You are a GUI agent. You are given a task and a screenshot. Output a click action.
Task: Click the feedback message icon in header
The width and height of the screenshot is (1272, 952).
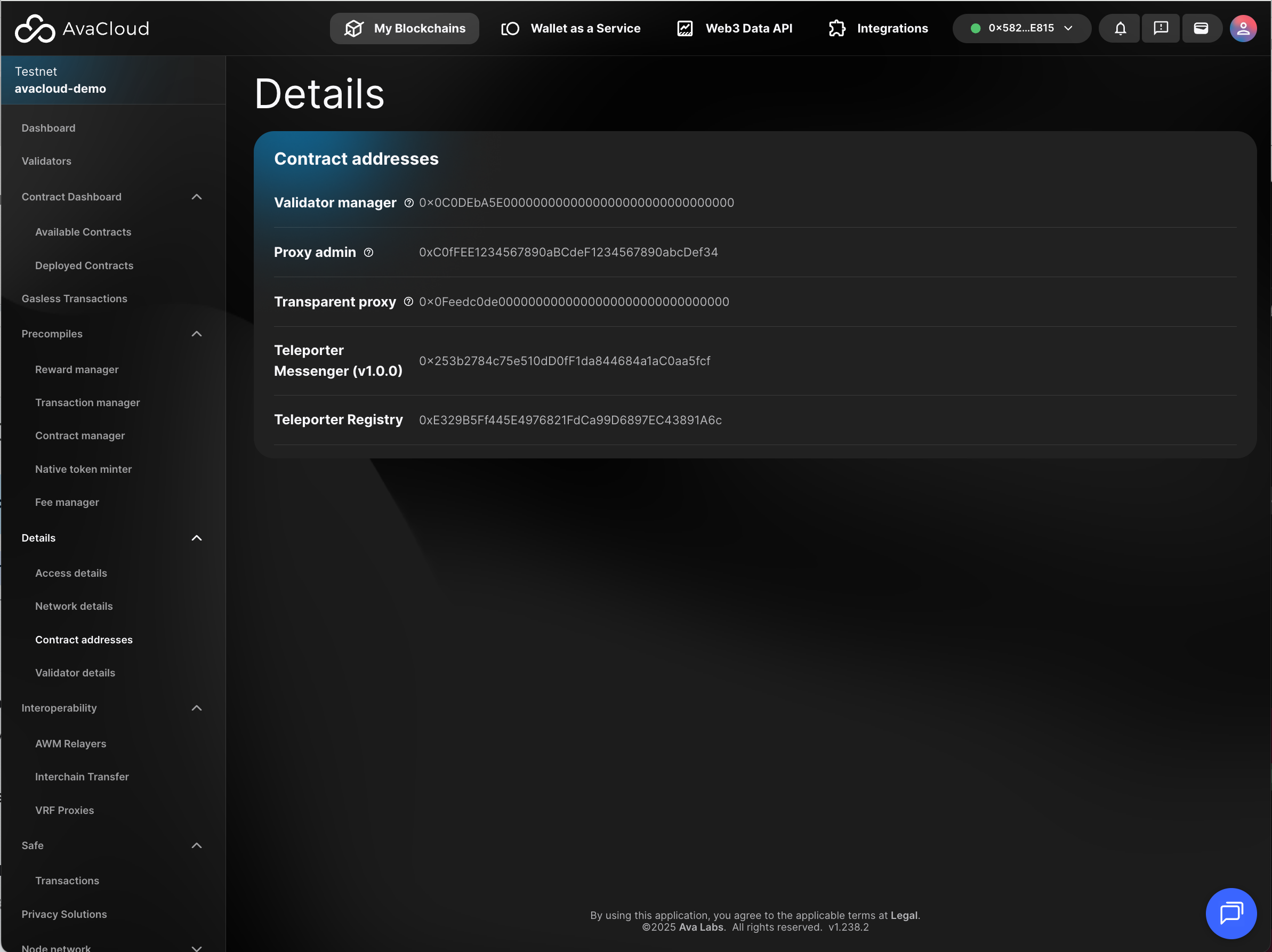pos(1161,28)
